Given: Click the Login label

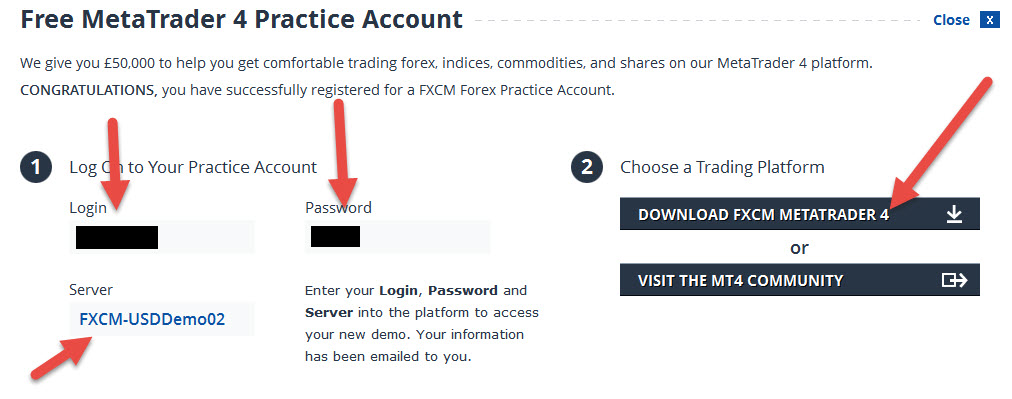Looking at the screenshot, I should point(88,208).
